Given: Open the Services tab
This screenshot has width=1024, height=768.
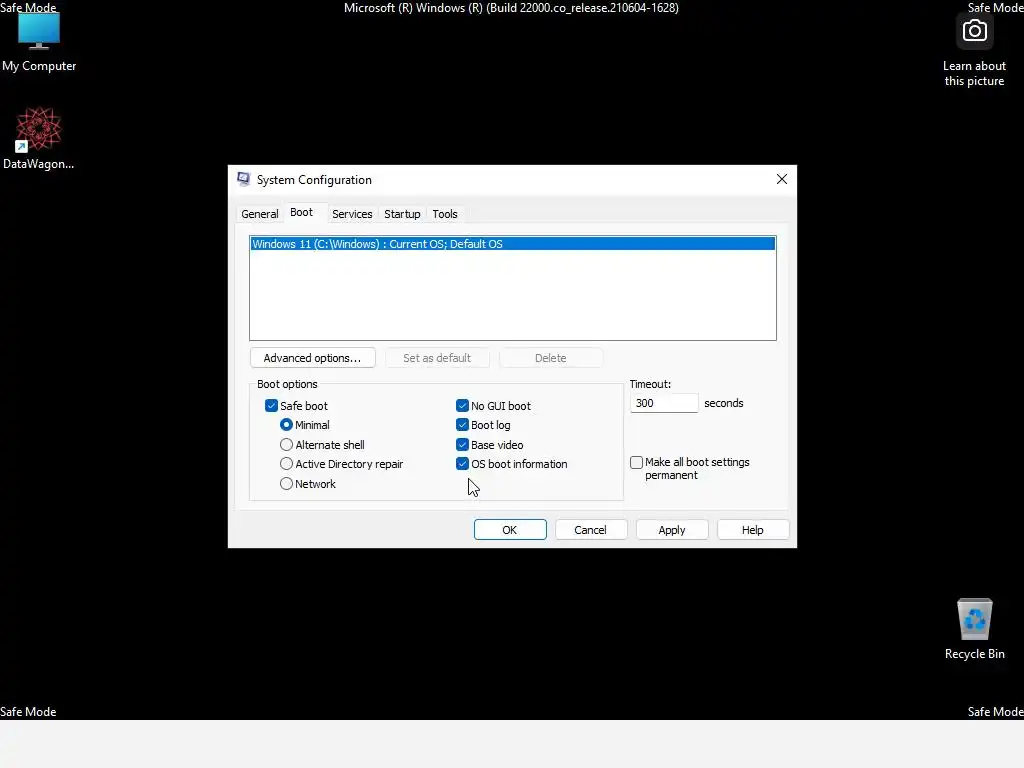Looking at the screenshot, I should coord(352,214).
